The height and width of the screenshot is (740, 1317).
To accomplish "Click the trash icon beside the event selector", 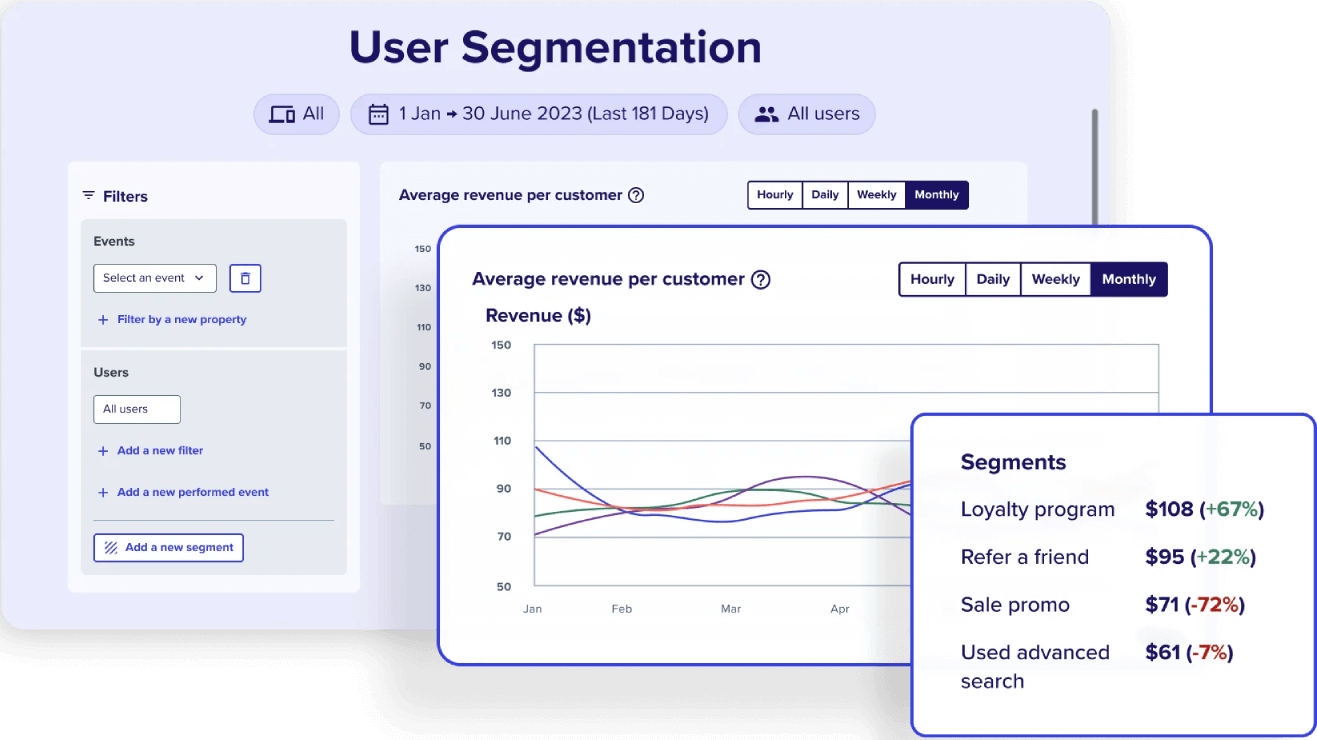I will pyautogui.click(x=245, y=278).
